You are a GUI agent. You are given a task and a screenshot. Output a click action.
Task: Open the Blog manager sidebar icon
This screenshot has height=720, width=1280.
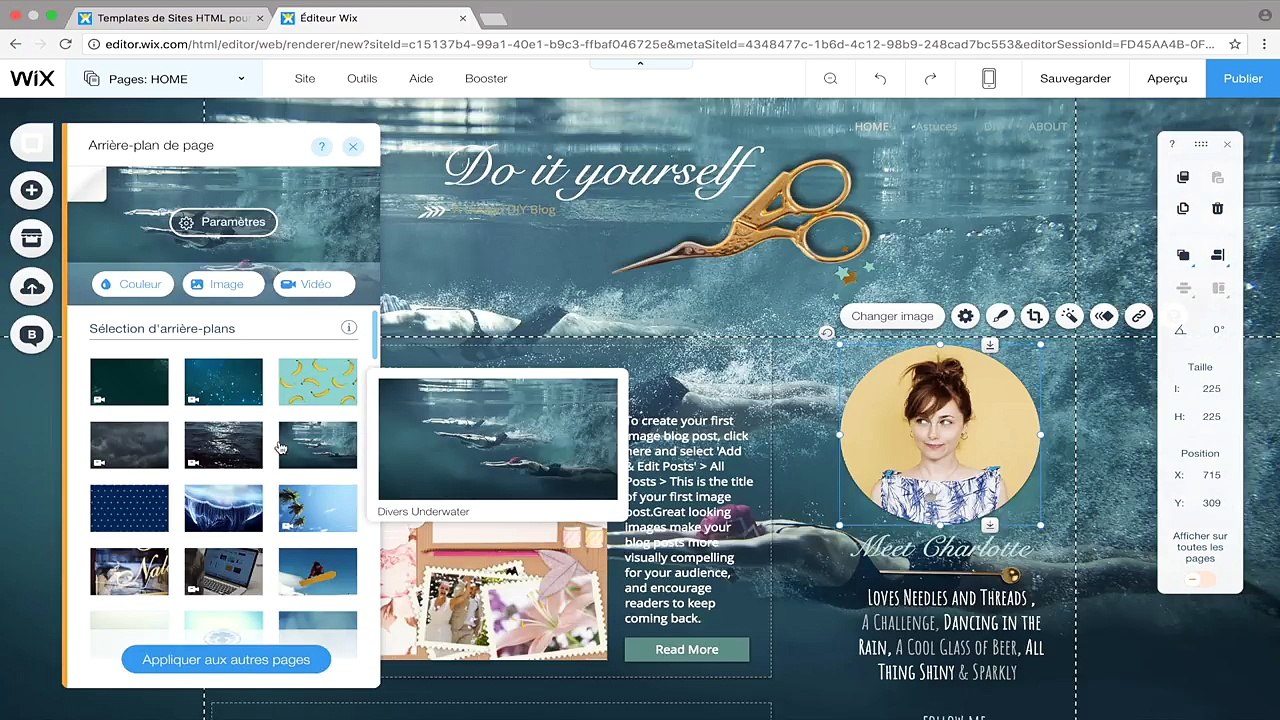point(32,335)
